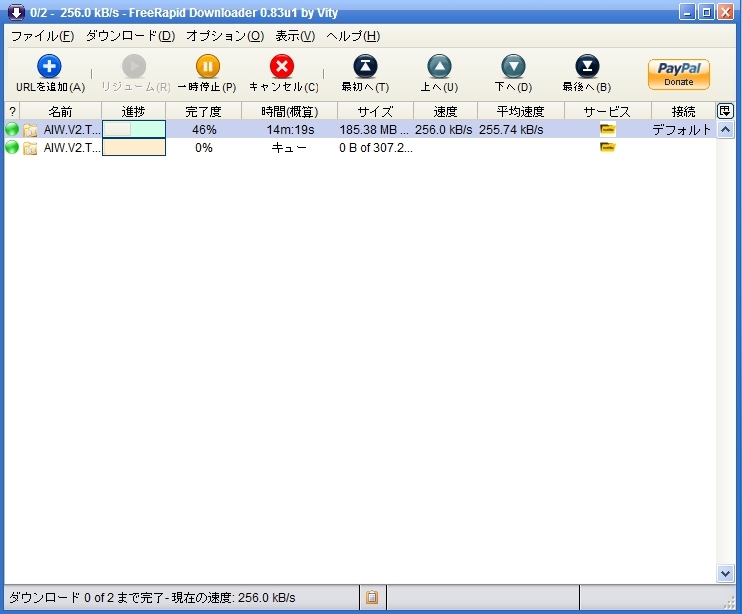742x614 pixels.
Task: Click the progress bar of the 46% download
Action: point(134,129)
